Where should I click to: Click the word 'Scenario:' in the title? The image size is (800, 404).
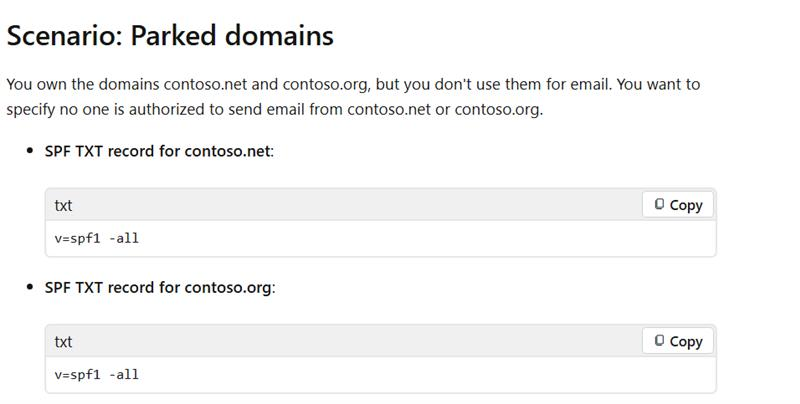pos(64,36)
